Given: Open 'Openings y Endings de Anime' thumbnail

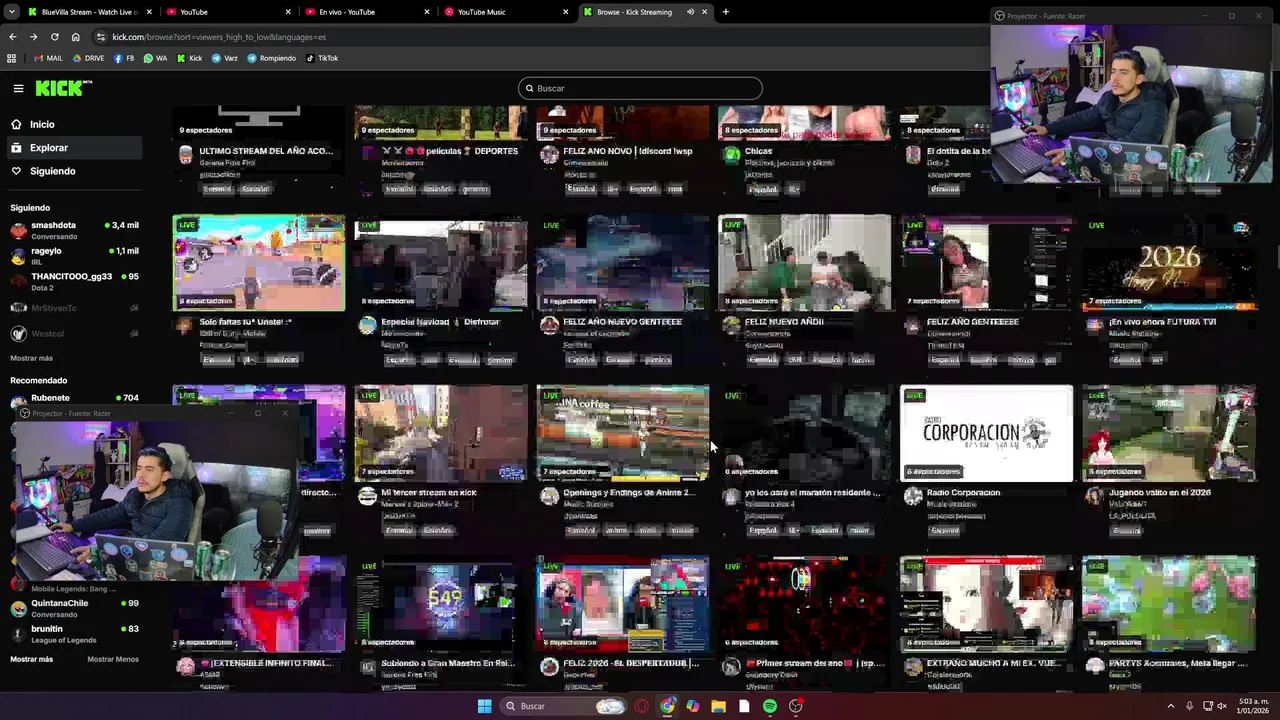Looking at the screenshot, I should (x=622, y=433).
